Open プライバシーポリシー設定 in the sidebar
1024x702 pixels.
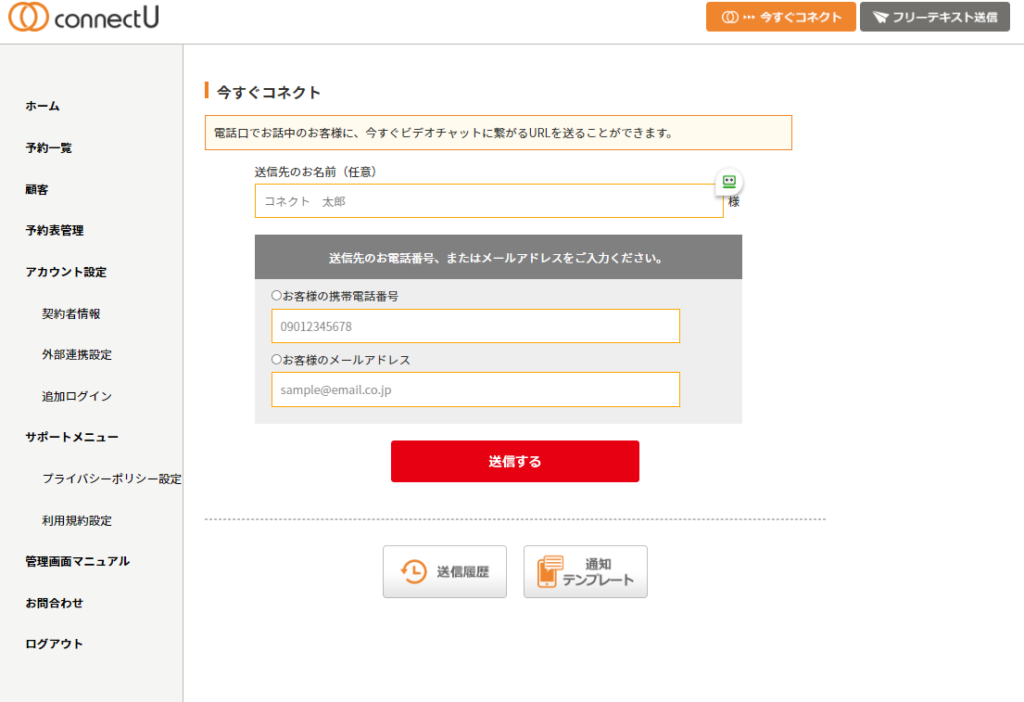111,479
